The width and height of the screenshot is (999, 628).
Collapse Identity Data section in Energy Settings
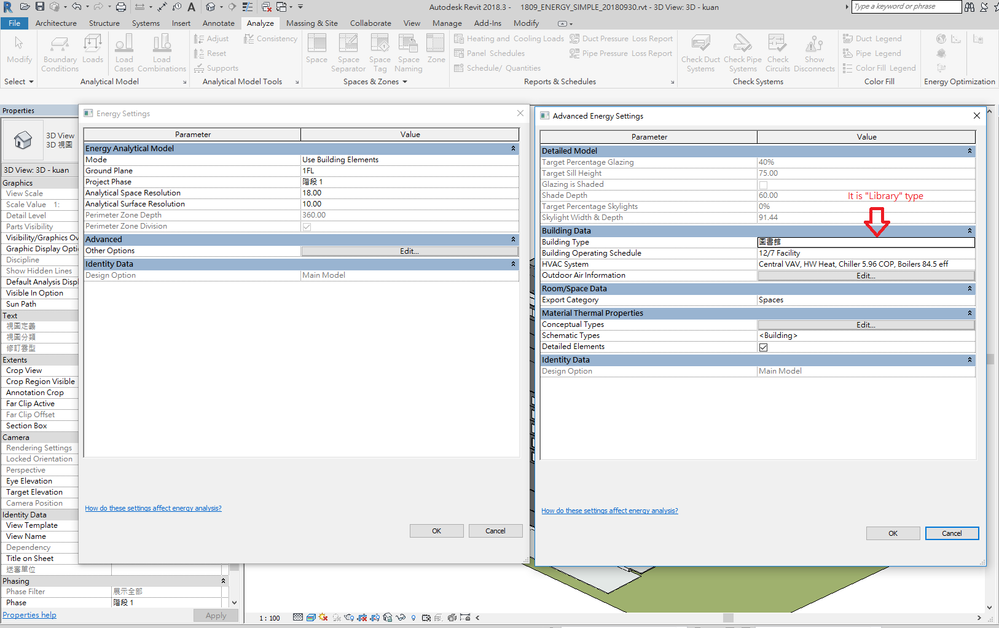tap(514, 264)
